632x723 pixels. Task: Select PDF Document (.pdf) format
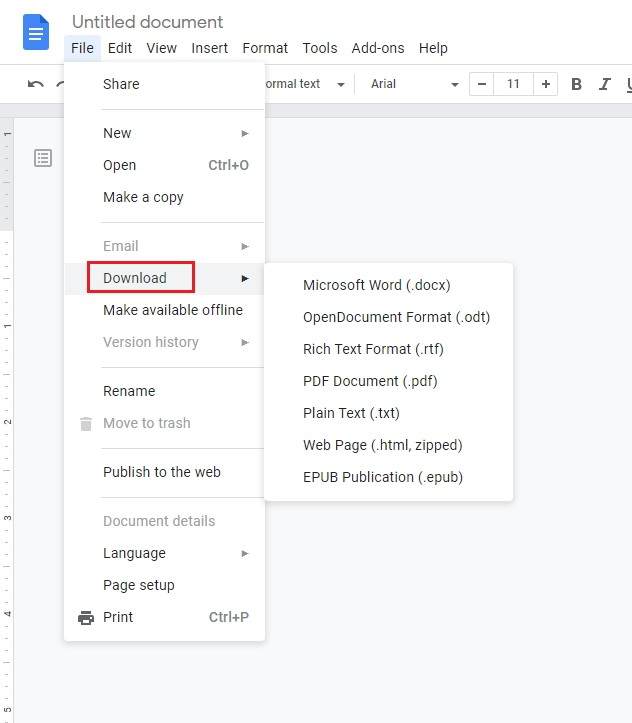pos(370,381)
